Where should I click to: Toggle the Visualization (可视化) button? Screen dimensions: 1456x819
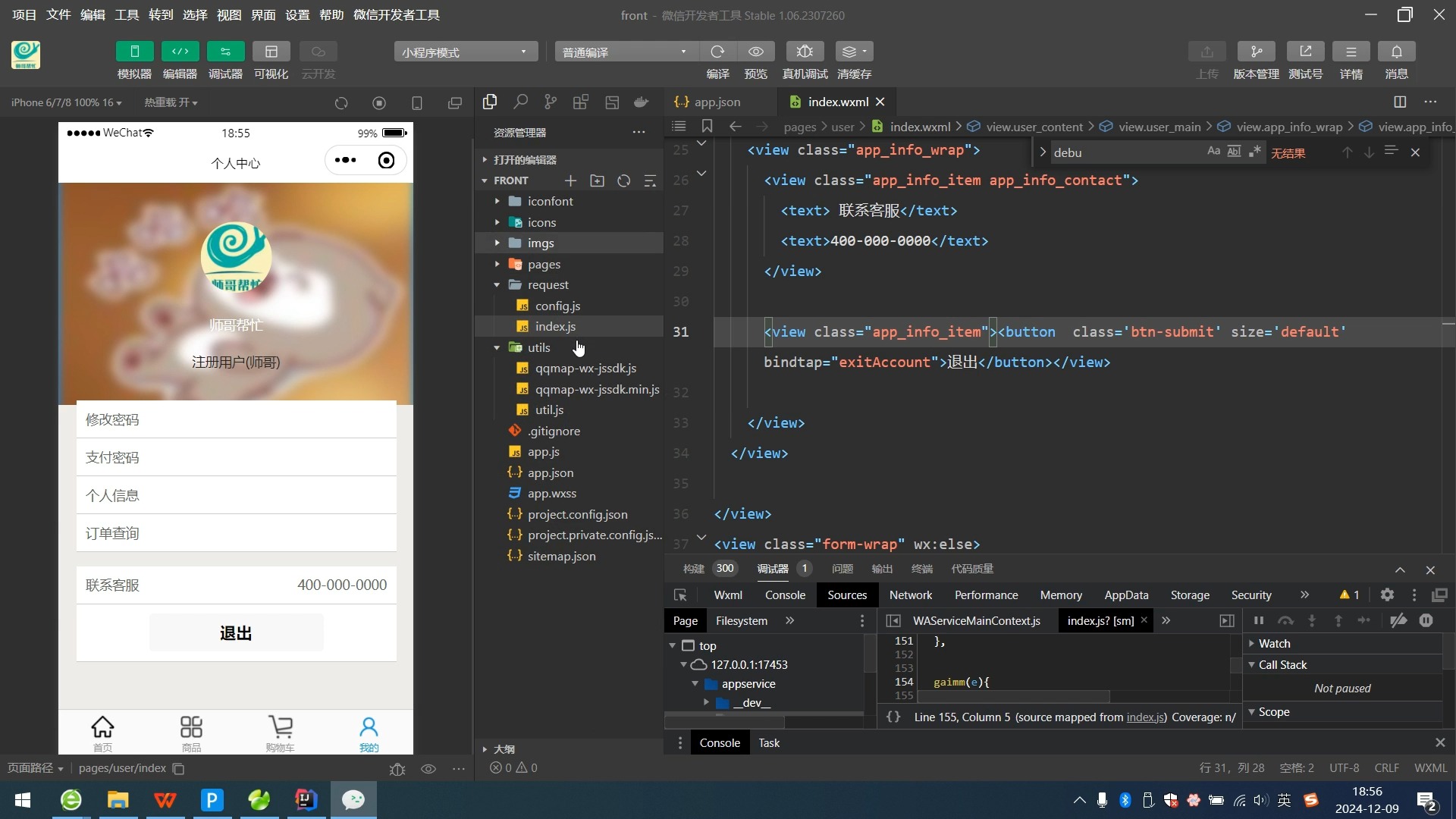[271, 52]
